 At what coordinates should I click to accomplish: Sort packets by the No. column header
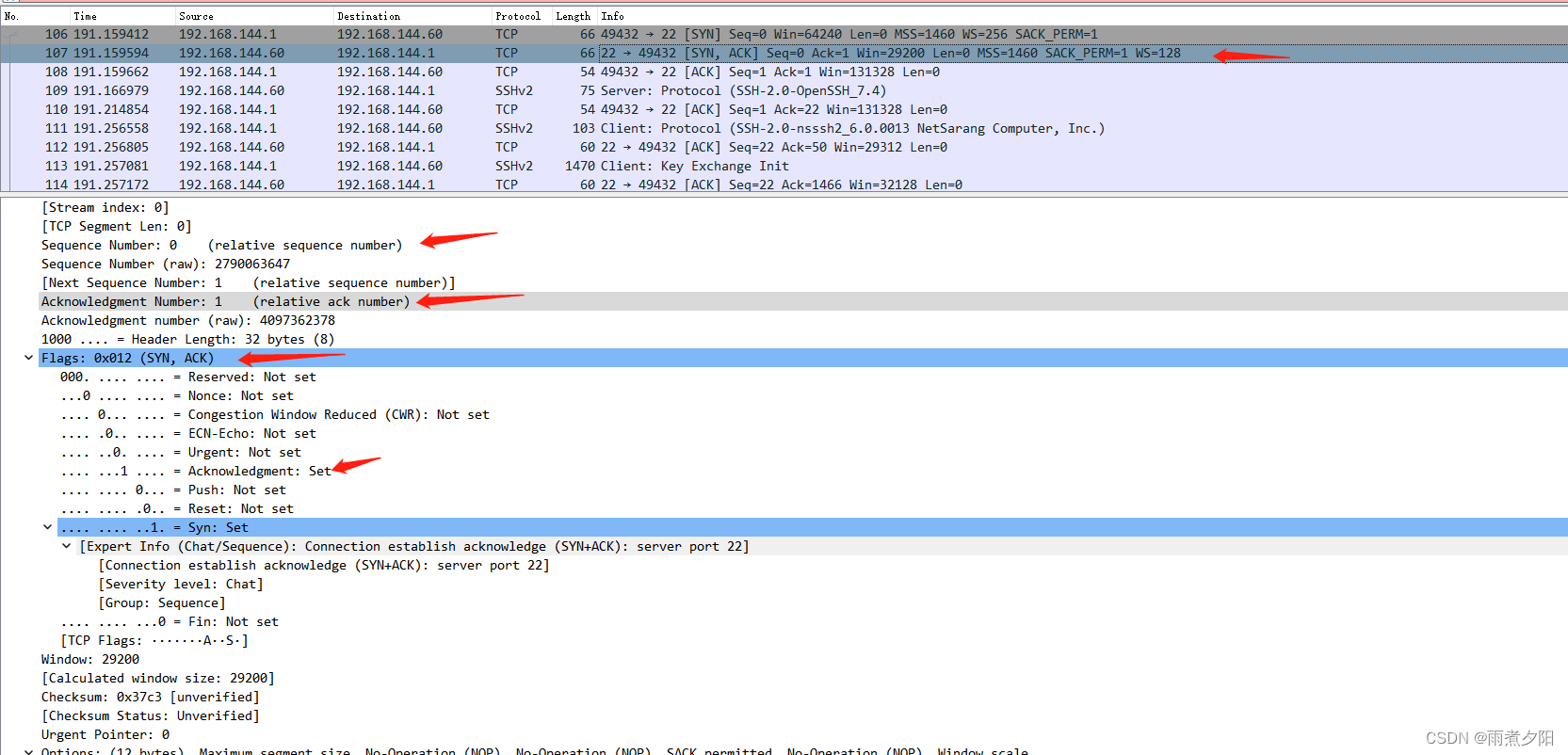point(36,16)
